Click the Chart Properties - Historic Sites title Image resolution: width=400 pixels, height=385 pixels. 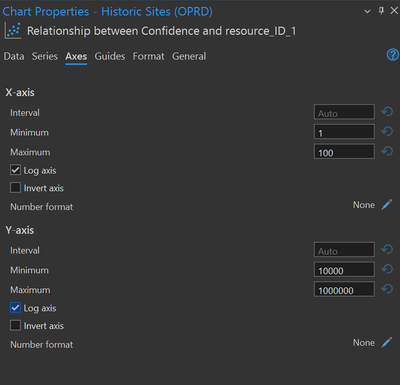coord(107,11)
